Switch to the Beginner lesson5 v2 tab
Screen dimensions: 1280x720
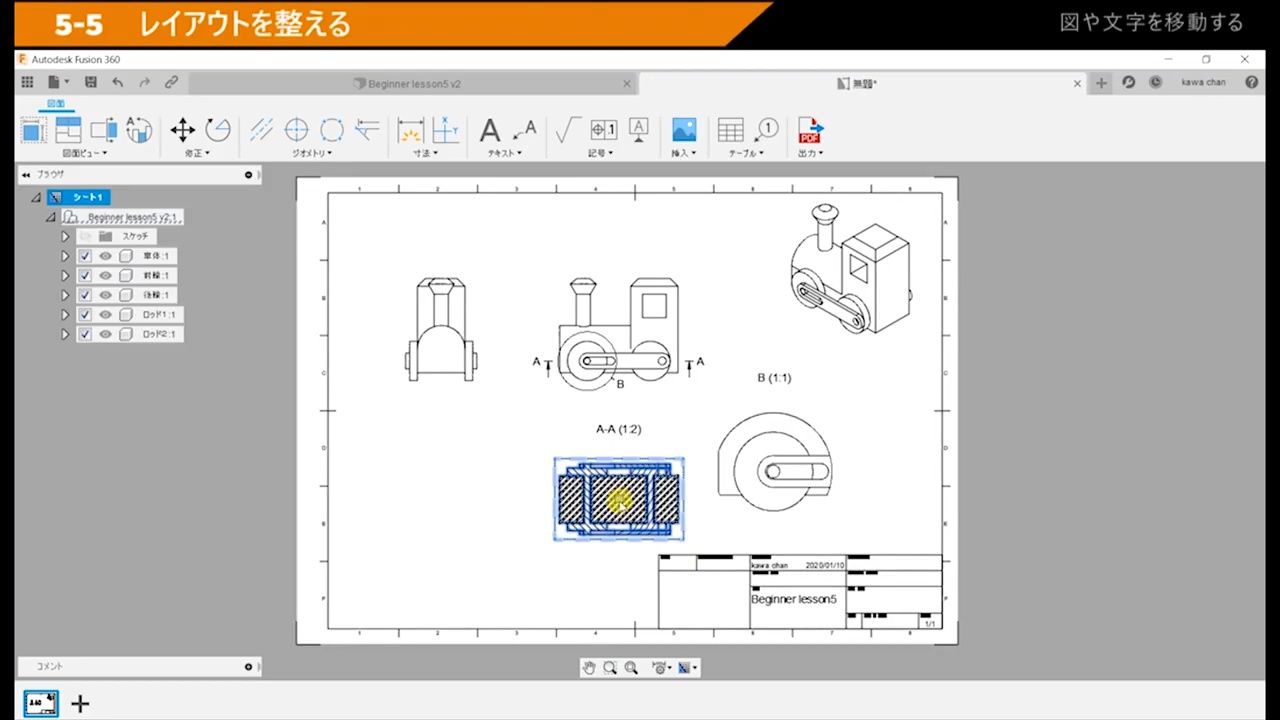414,84
